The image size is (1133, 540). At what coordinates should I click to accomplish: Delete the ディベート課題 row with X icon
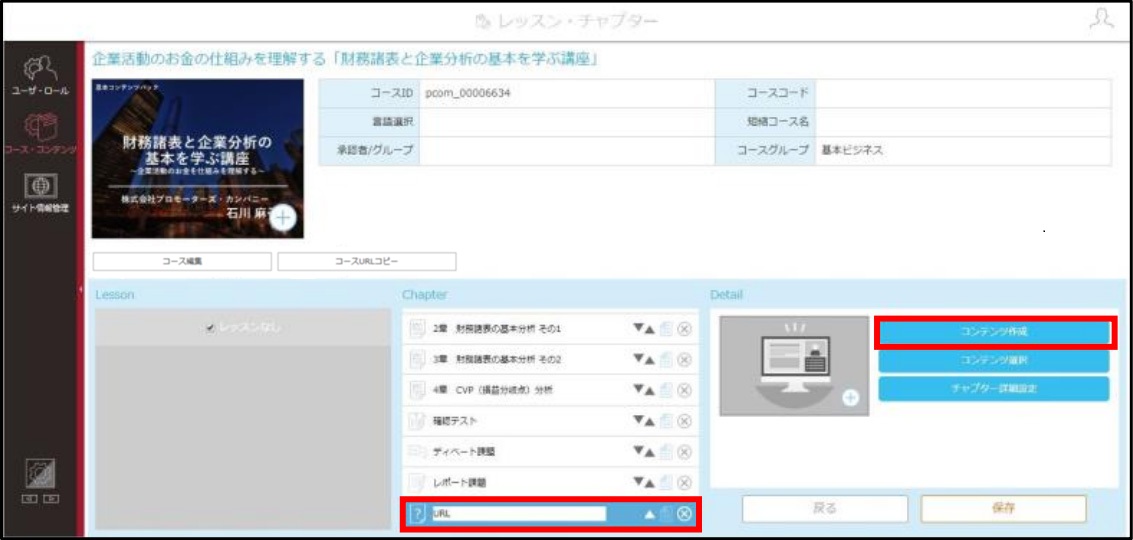pyautogui.click(x=684, y=452)
